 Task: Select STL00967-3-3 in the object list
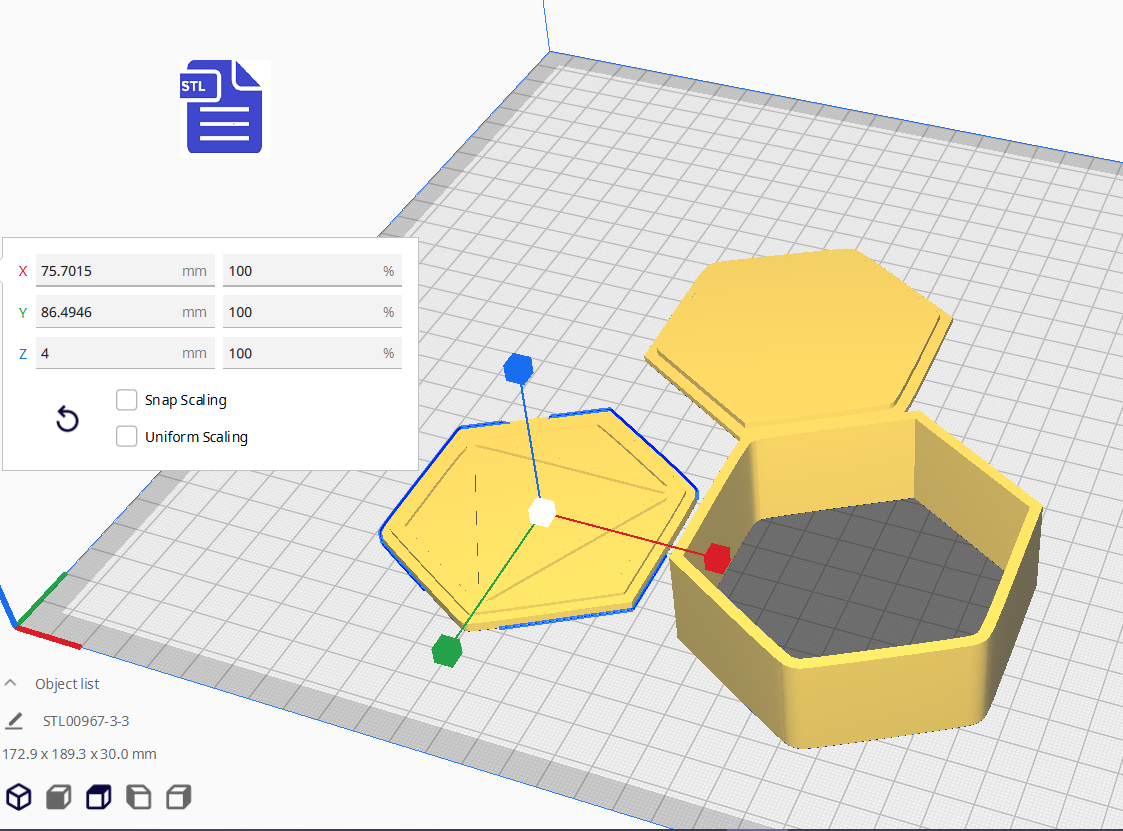86,721
